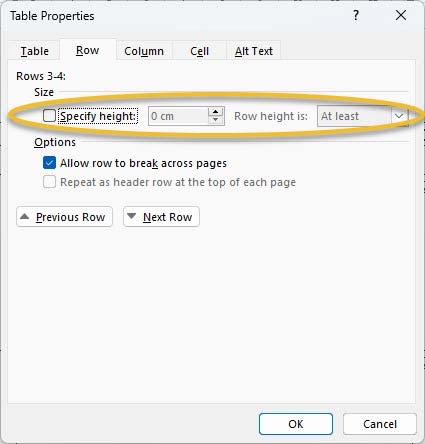Uncheck Allow row to break across pages
The height and width of the screenshot is (444, 425).
pyautogui.click(x=49, y=163)
